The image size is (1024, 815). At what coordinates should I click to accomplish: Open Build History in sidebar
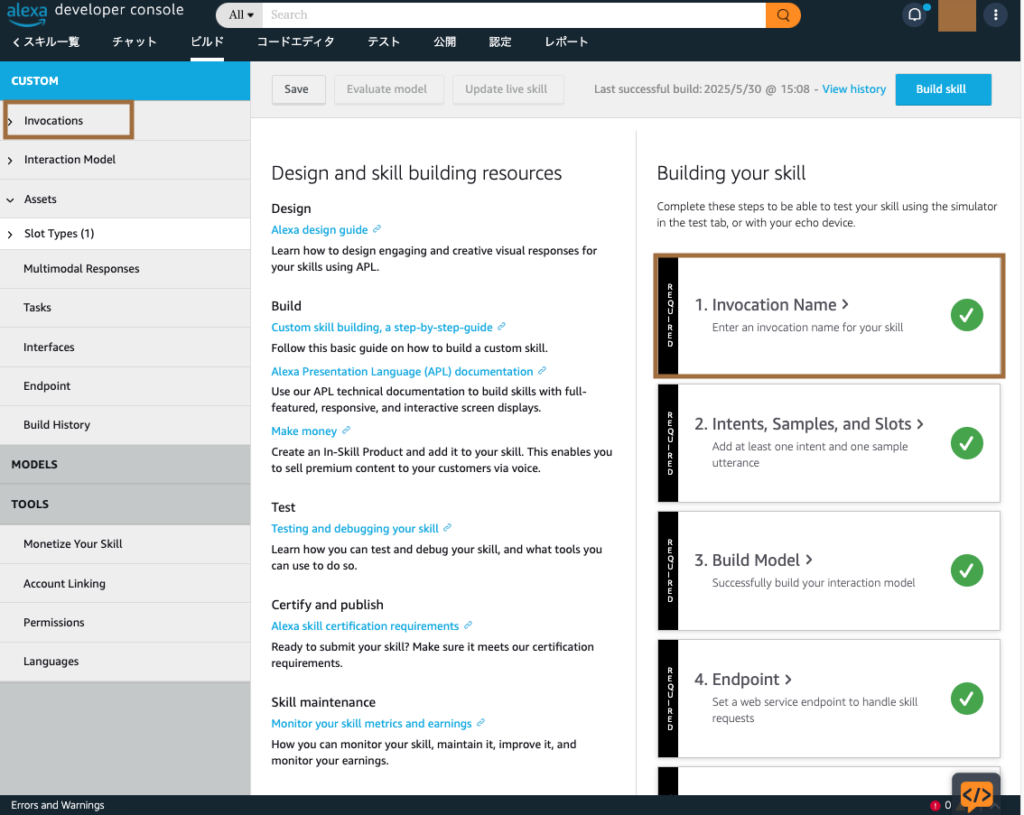click(125, 424)
